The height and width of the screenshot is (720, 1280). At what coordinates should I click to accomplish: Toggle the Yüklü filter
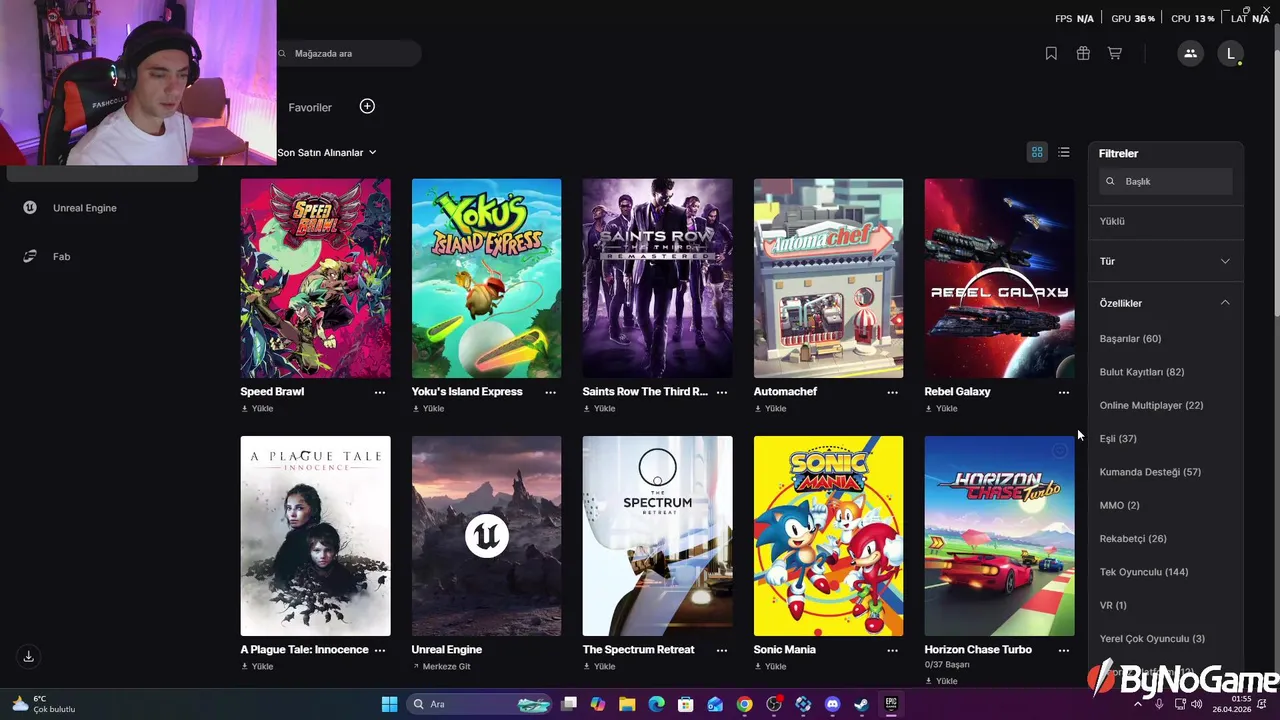[x=1112, y=221]
